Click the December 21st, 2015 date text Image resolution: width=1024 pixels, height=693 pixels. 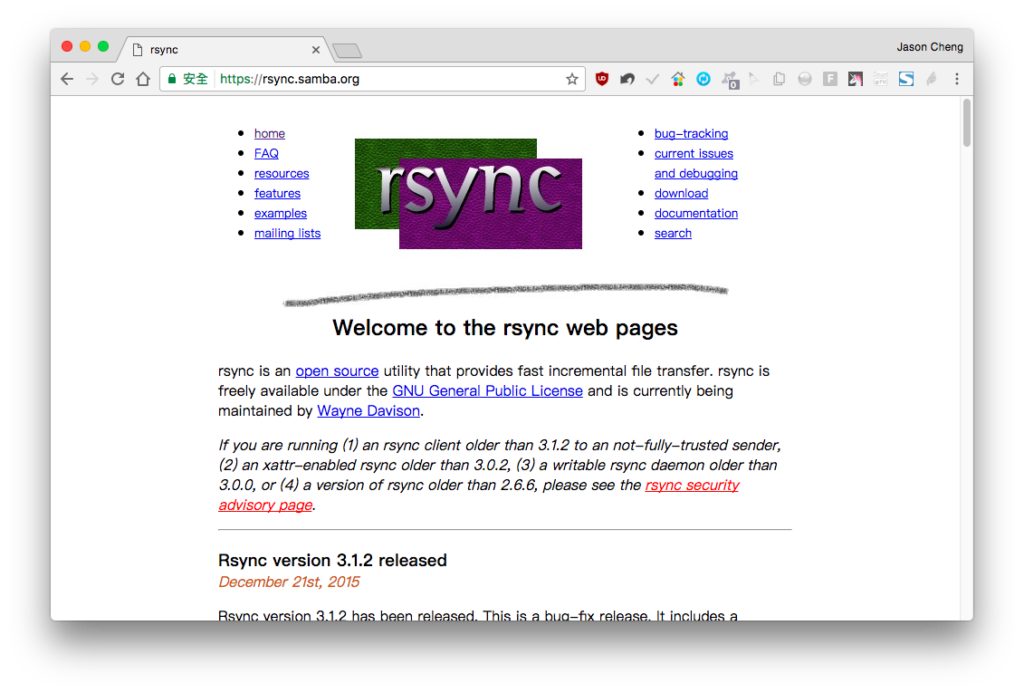[289, 582]
